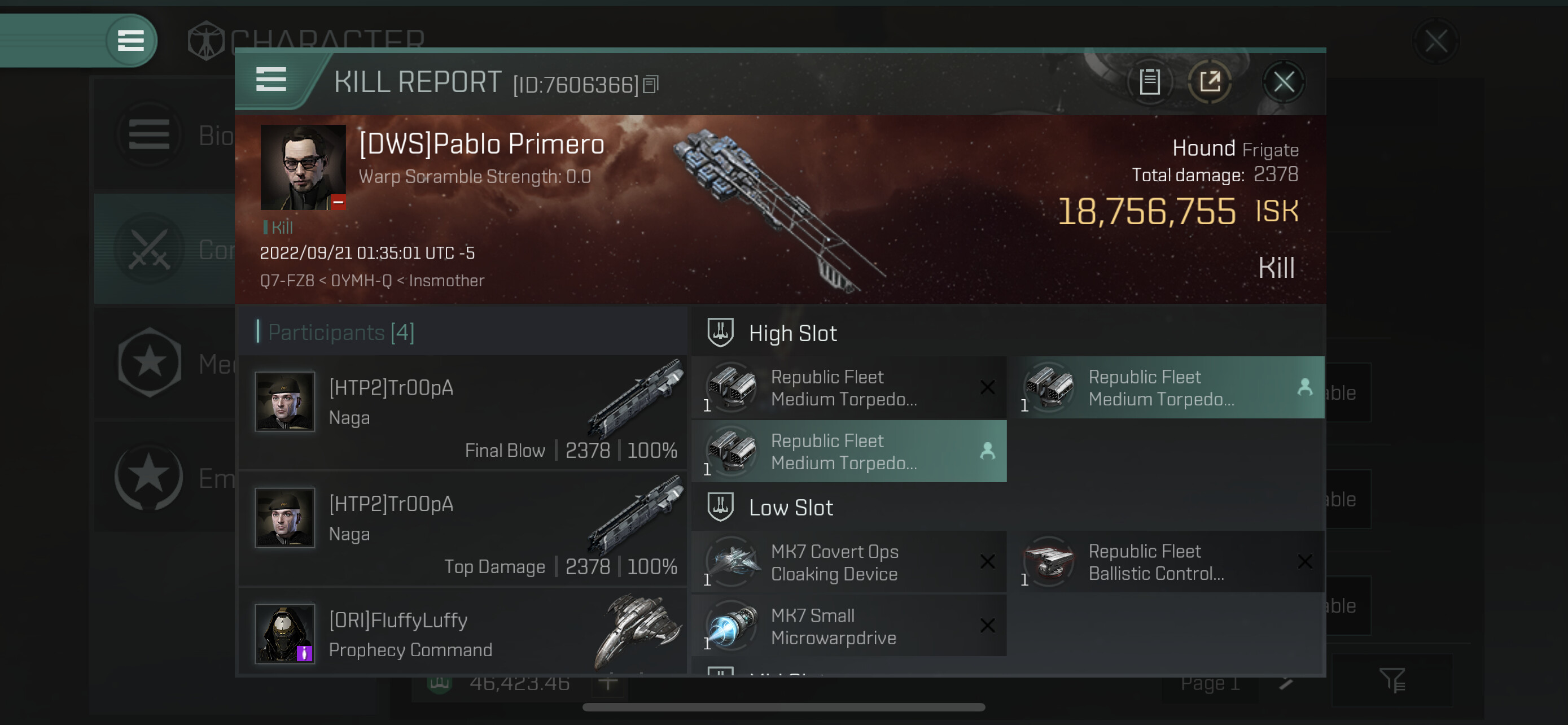Select TrOOpA Final Blow participant entry
The image size is (1568, 725).
463,412
